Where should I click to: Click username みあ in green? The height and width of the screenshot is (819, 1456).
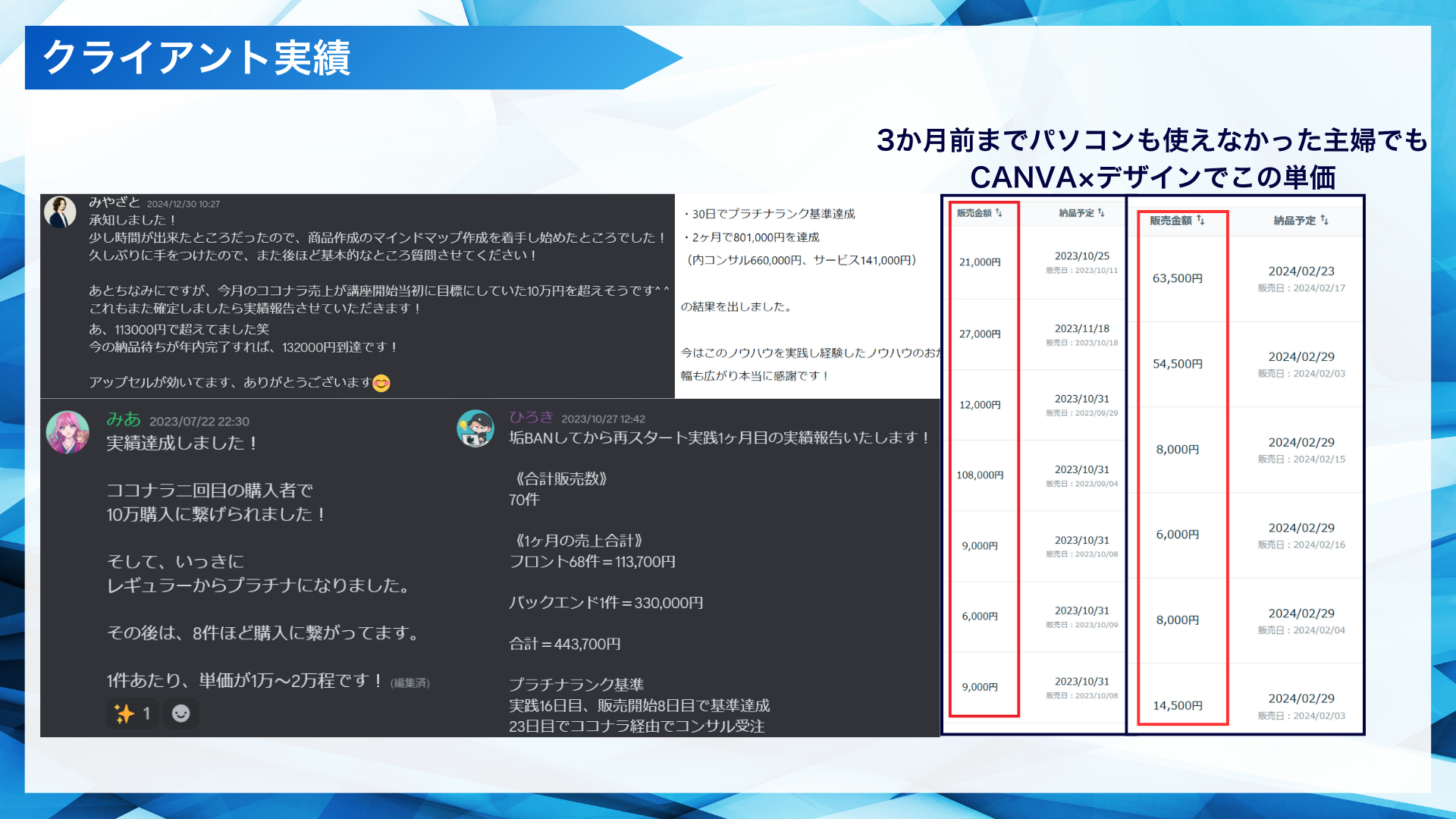[x=124, y=419]
